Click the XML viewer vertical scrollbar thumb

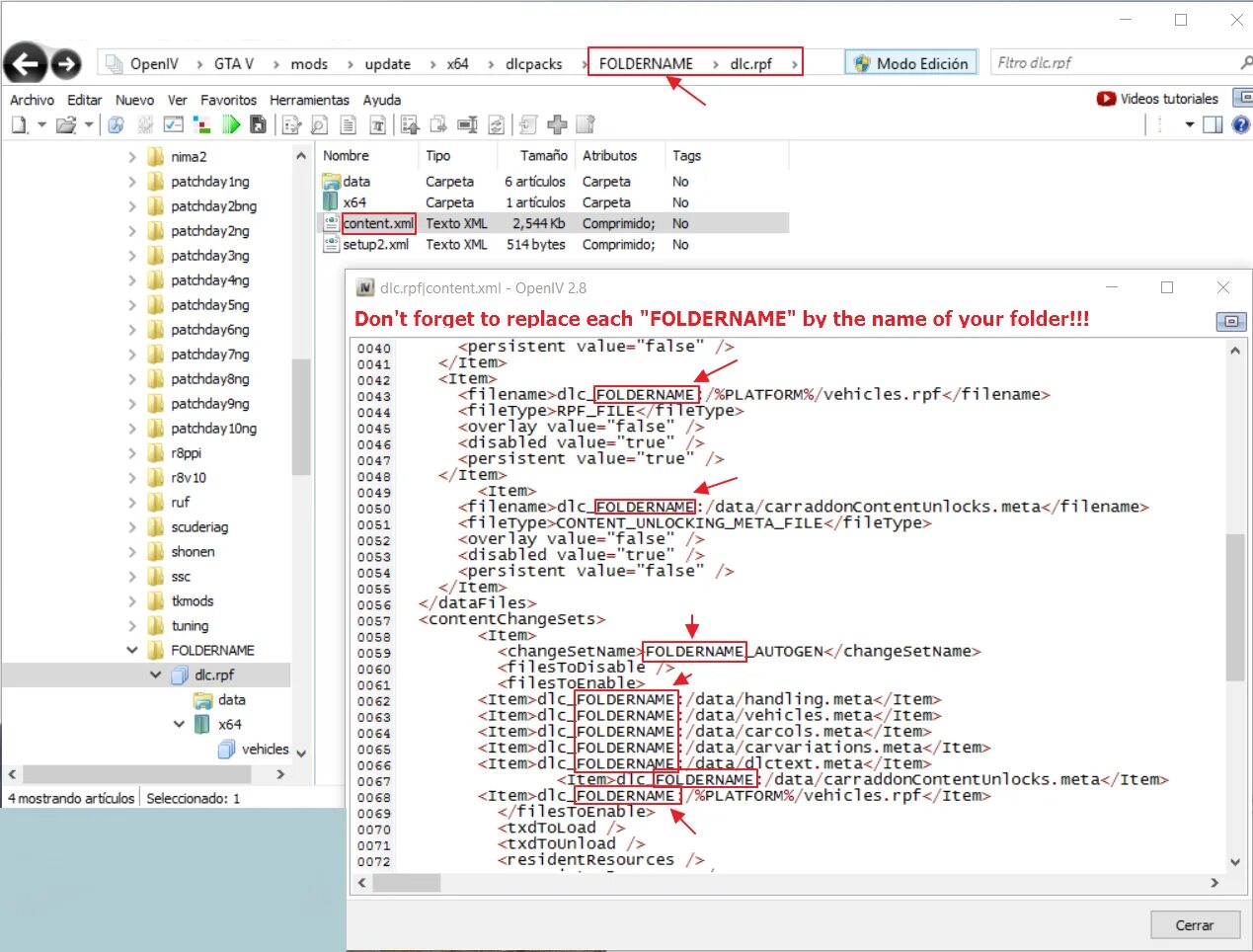[x=1234, y=606]
